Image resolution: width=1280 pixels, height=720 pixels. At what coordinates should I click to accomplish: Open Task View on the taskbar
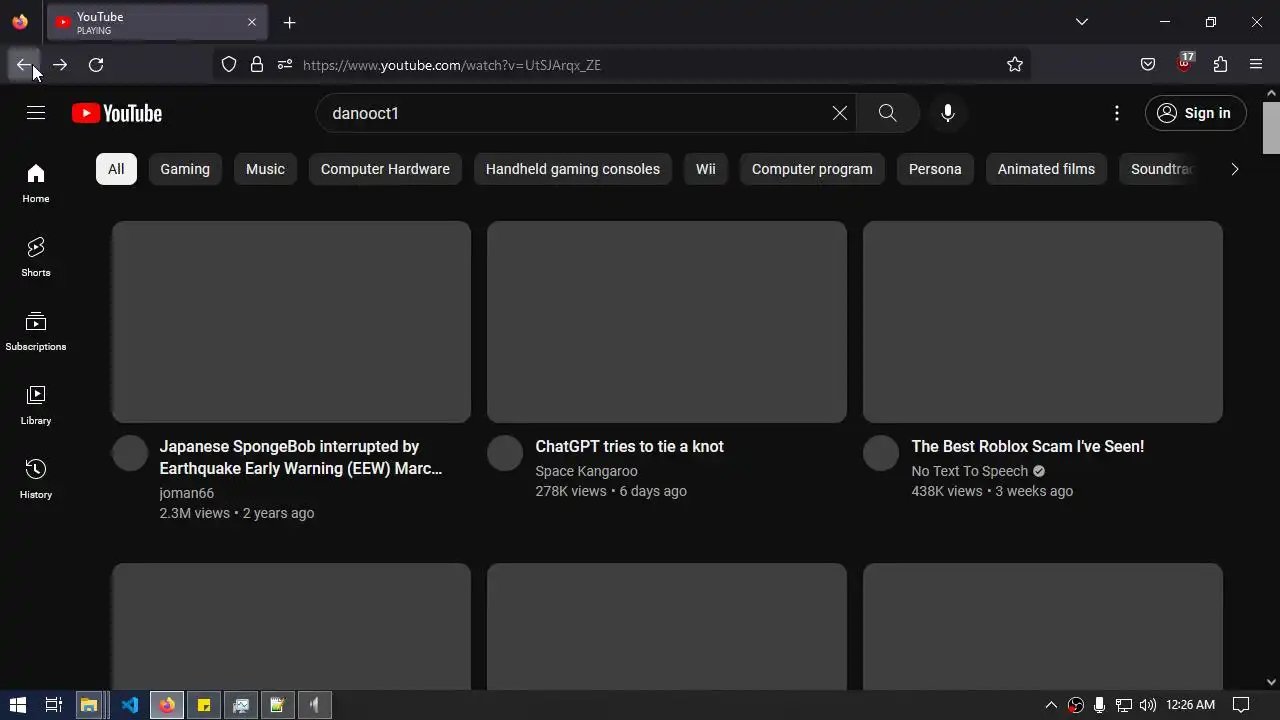[54, 705]
